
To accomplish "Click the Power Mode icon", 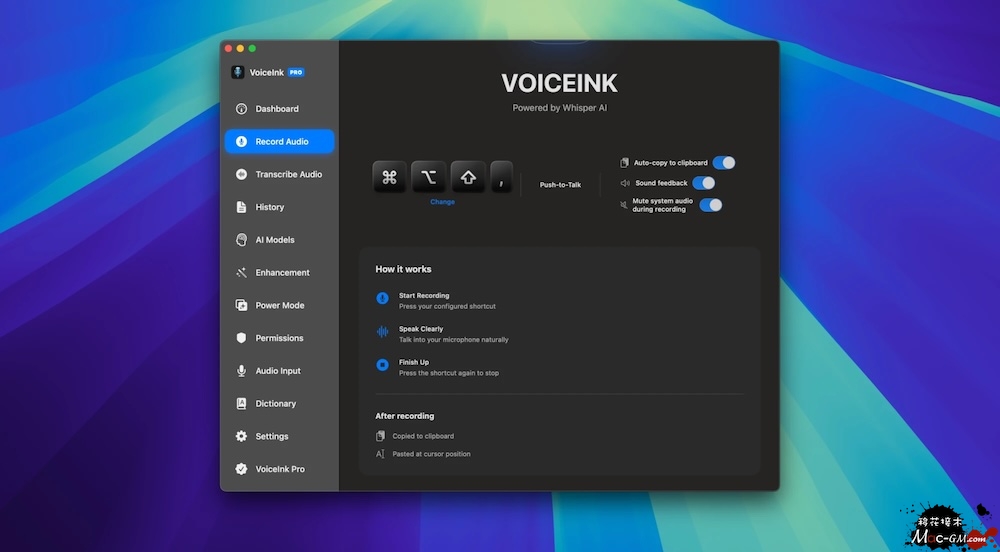I will (241, 306).
